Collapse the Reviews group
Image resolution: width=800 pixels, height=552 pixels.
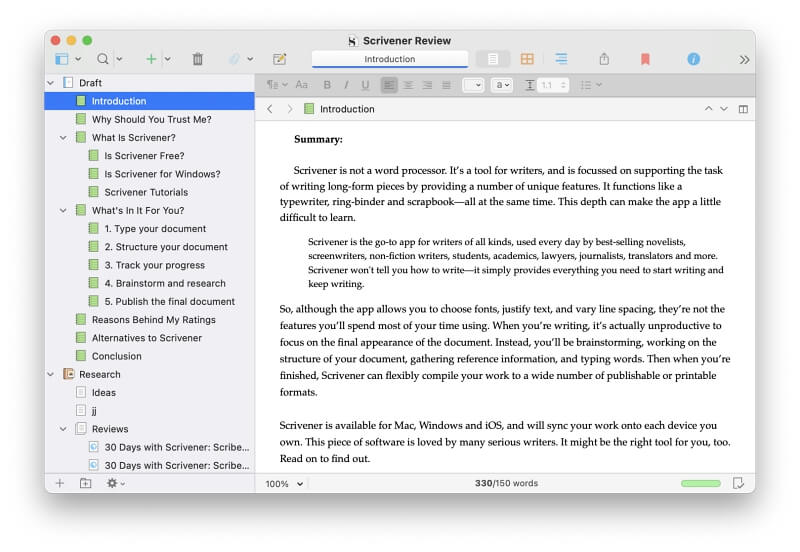point(63,429)
